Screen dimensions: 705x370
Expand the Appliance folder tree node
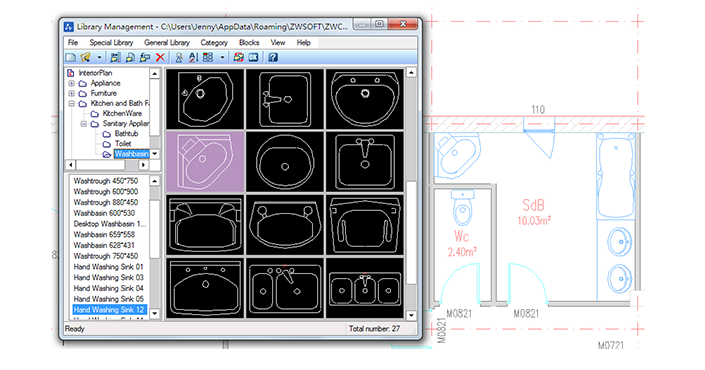tap(71, 83)
